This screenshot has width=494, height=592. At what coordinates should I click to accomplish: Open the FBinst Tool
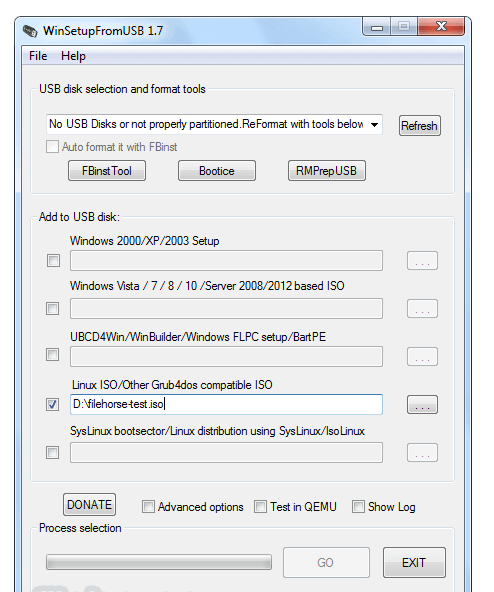click(x=107, y=171)
